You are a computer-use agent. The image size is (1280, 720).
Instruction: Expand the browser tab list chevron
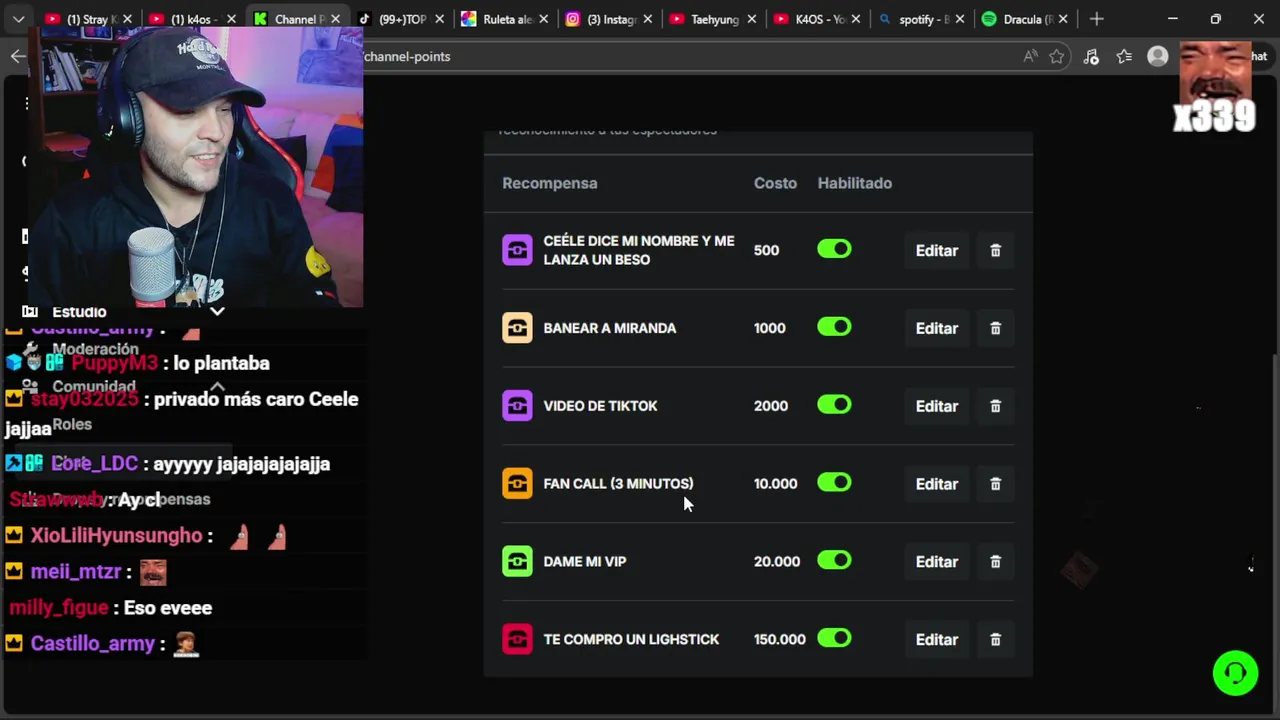click(18, 19)
